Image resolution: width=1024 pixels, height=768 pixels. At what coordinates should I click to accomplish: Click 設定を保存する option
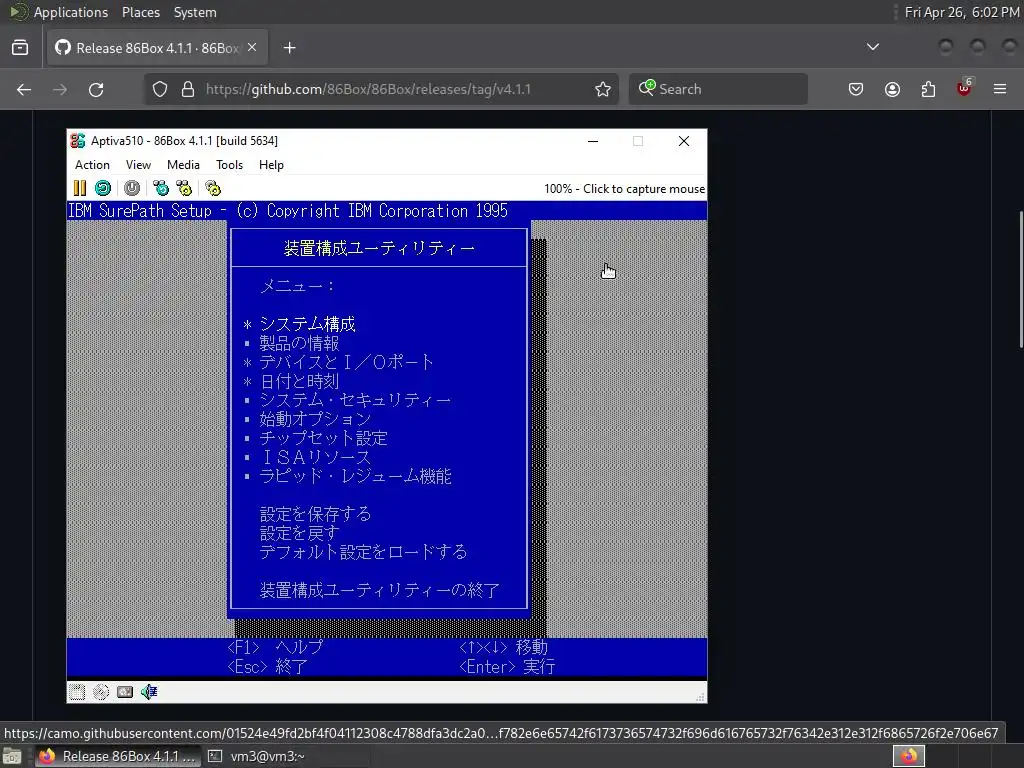315,514
